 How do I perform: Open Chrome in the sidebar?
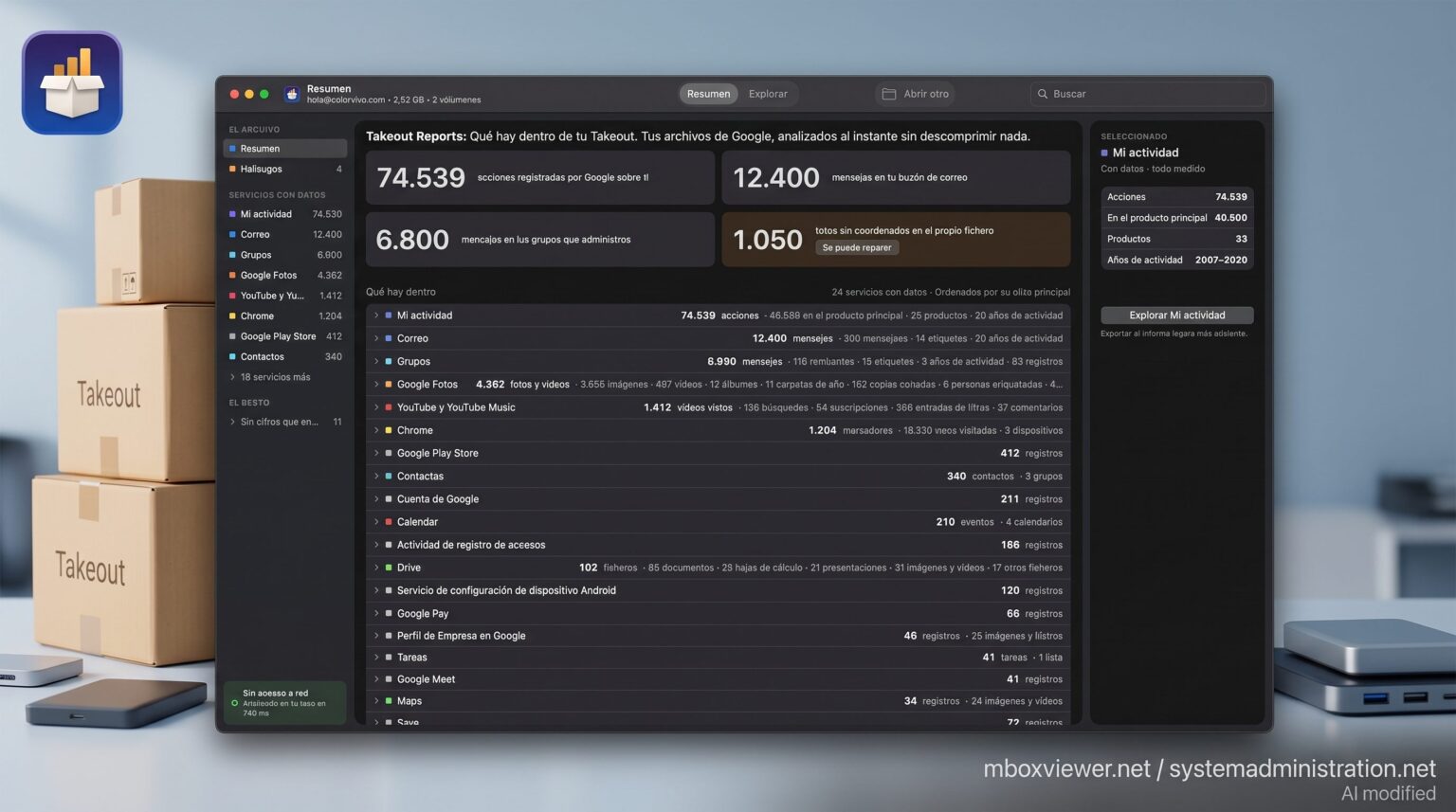(x=285, y=316)
